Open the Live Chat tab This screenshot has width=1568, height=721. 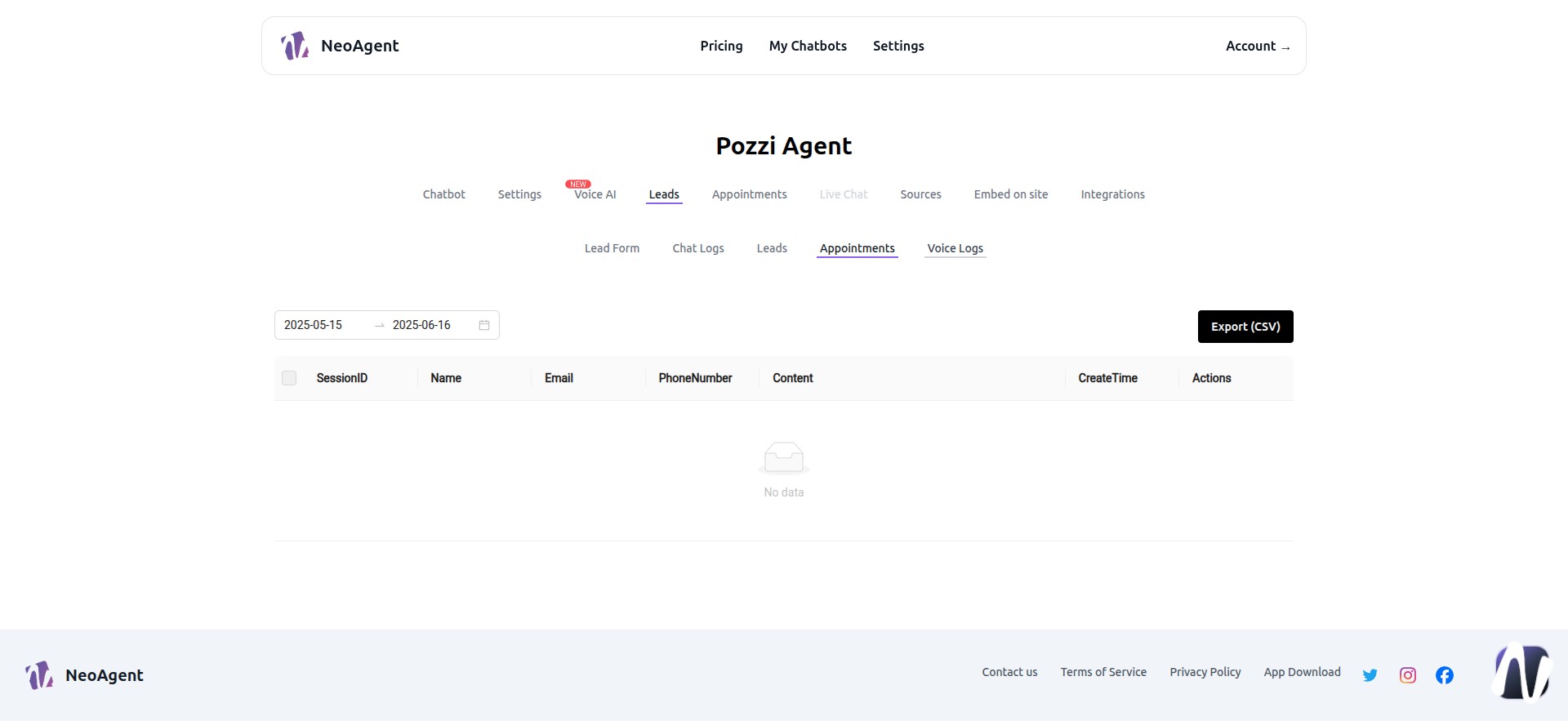pos(844,194)
